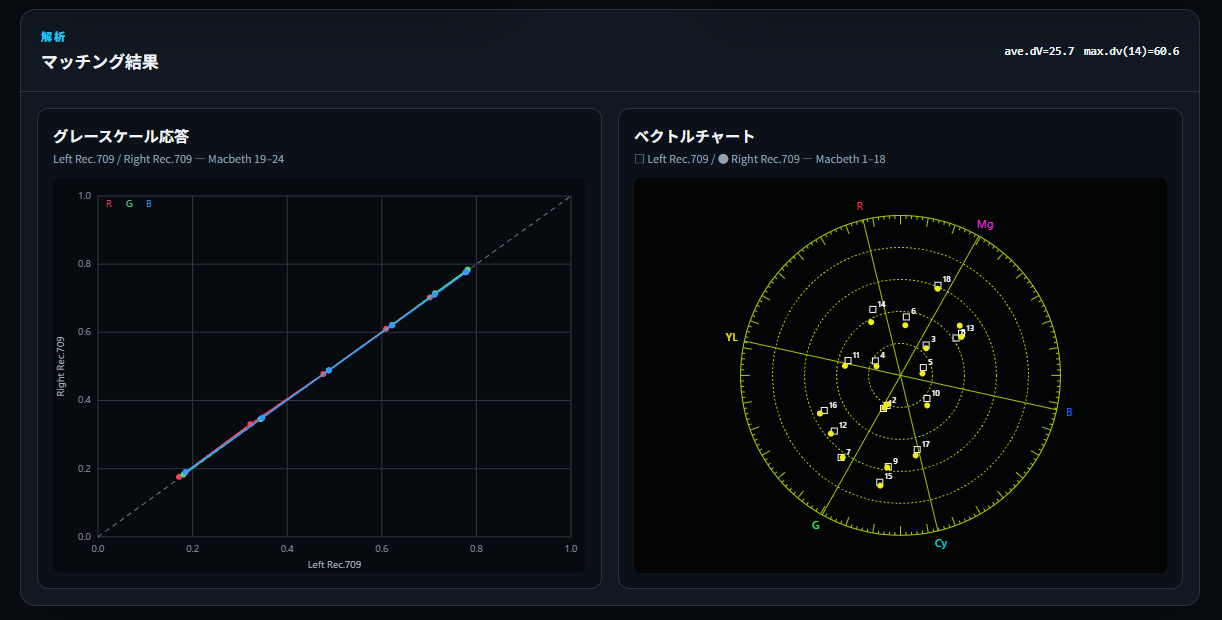The height and width of the screenshot is (620, 1222).
Task: Click the グレースケール応答 panel heading
Action: (121, 136)
